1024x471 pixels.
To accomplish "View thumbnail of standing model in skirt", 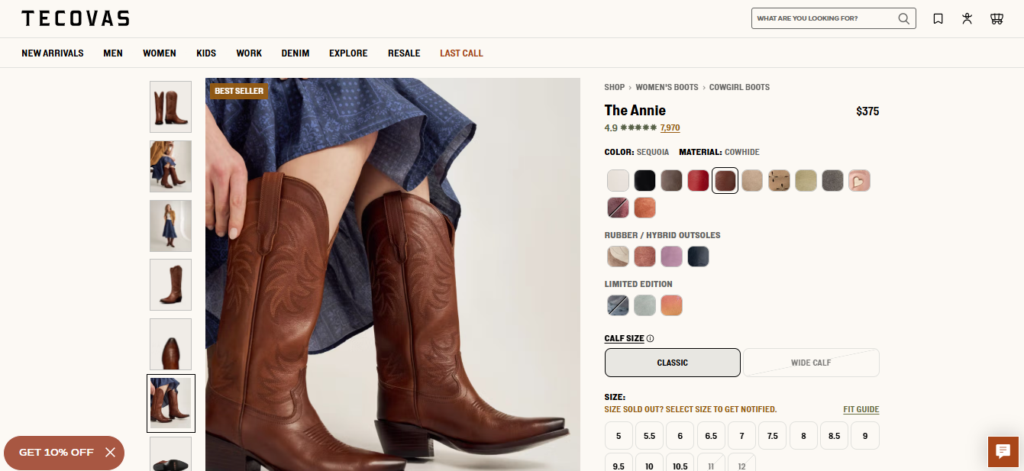I will (x=170, y=226).
